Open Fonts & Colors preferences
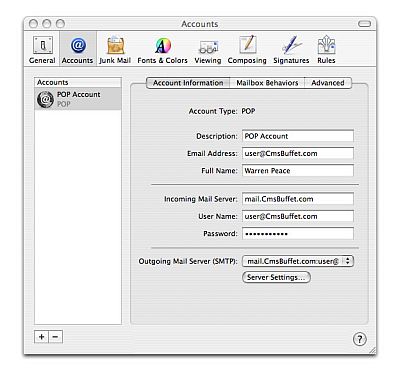 (162, 50)
